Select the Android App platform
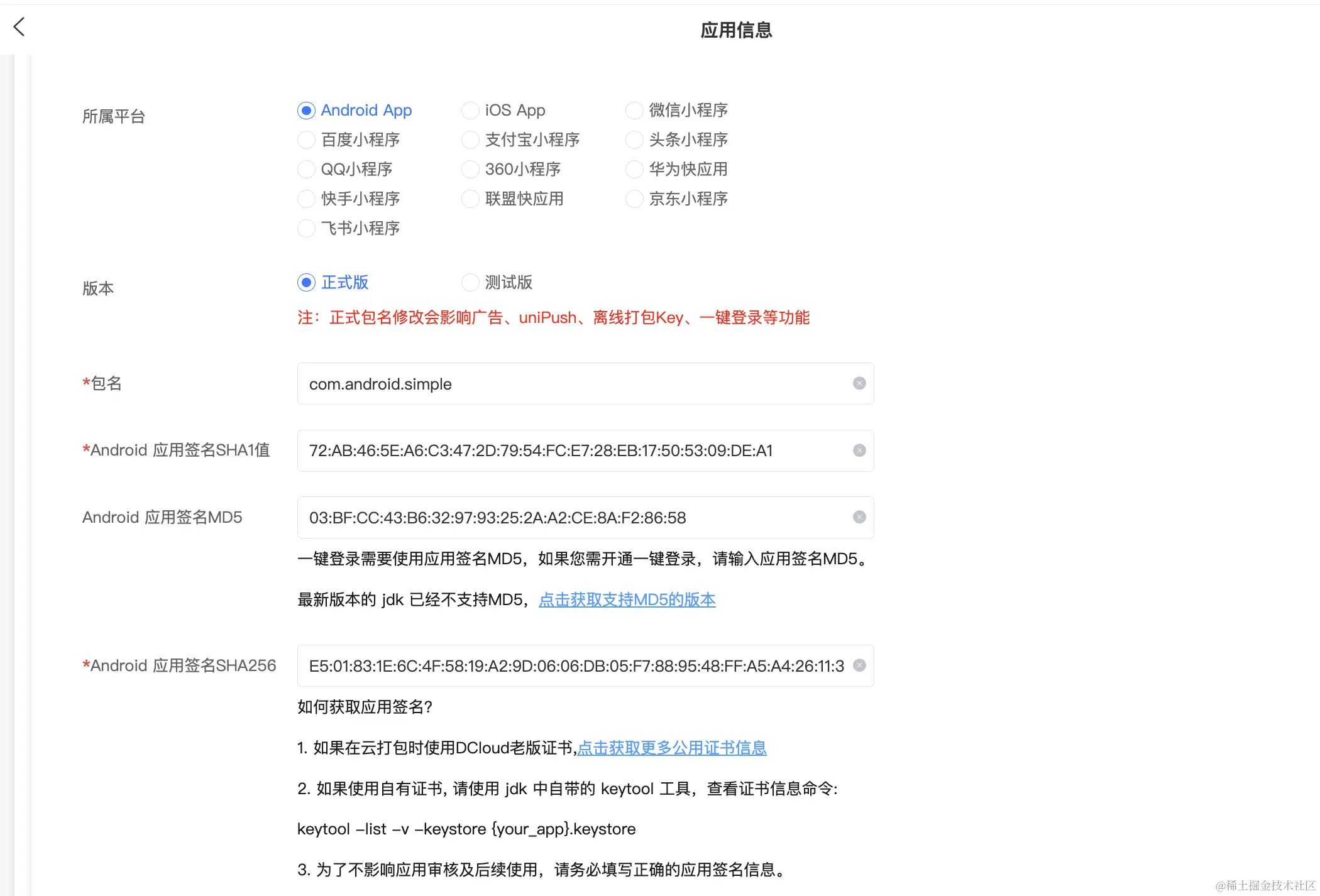 tap(306, 111)
